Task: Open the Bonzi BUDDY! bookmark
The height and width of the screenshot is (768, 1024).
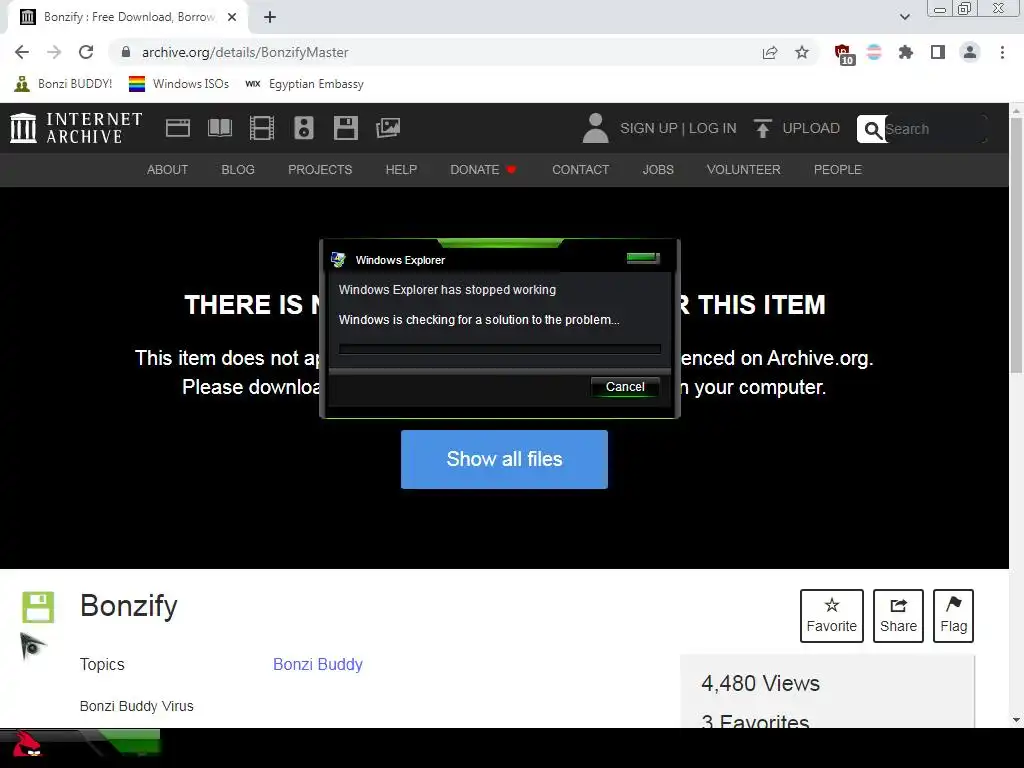Action: 63,84
